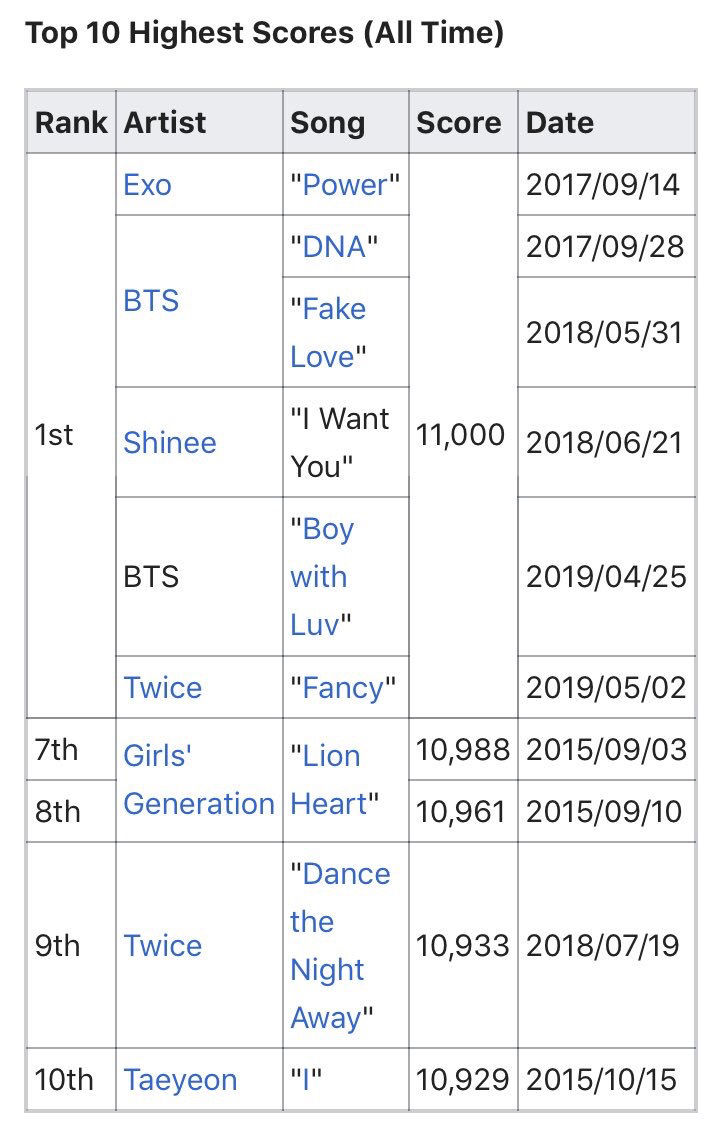Open the "DNA" song link
Image resolution: width=725 pixels, height=1130 pixels.
coord(334,247)
